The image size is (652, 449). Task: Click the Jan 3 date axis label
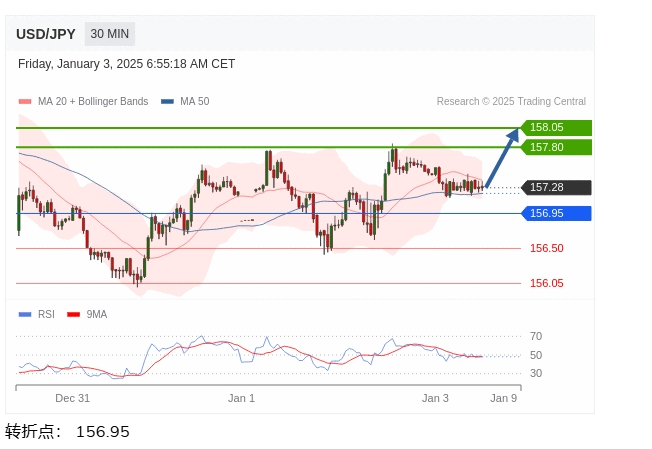pyautogui.click(x=435, y=398)
